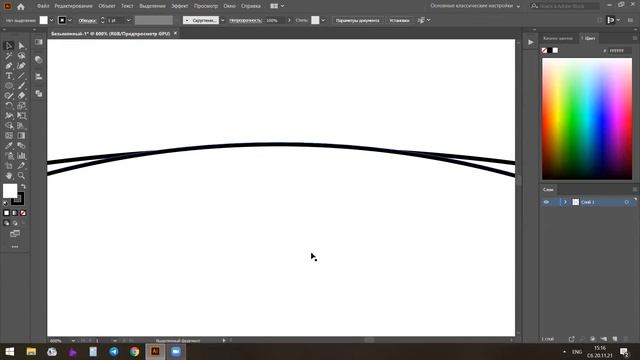640x360 pixels.
Task: Select the Eyedropper tool
Action: (9, 146)
